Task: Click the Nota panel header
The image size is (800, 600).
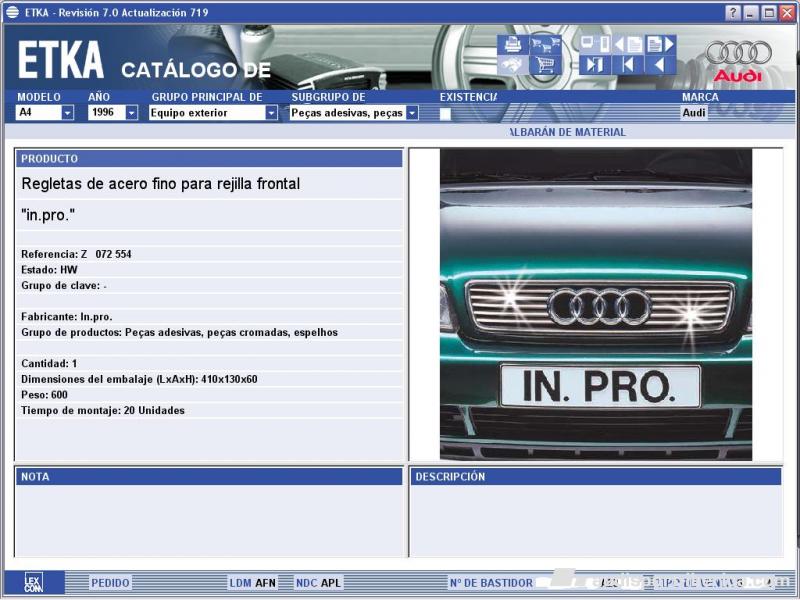Action: click(x=209, y=477)
